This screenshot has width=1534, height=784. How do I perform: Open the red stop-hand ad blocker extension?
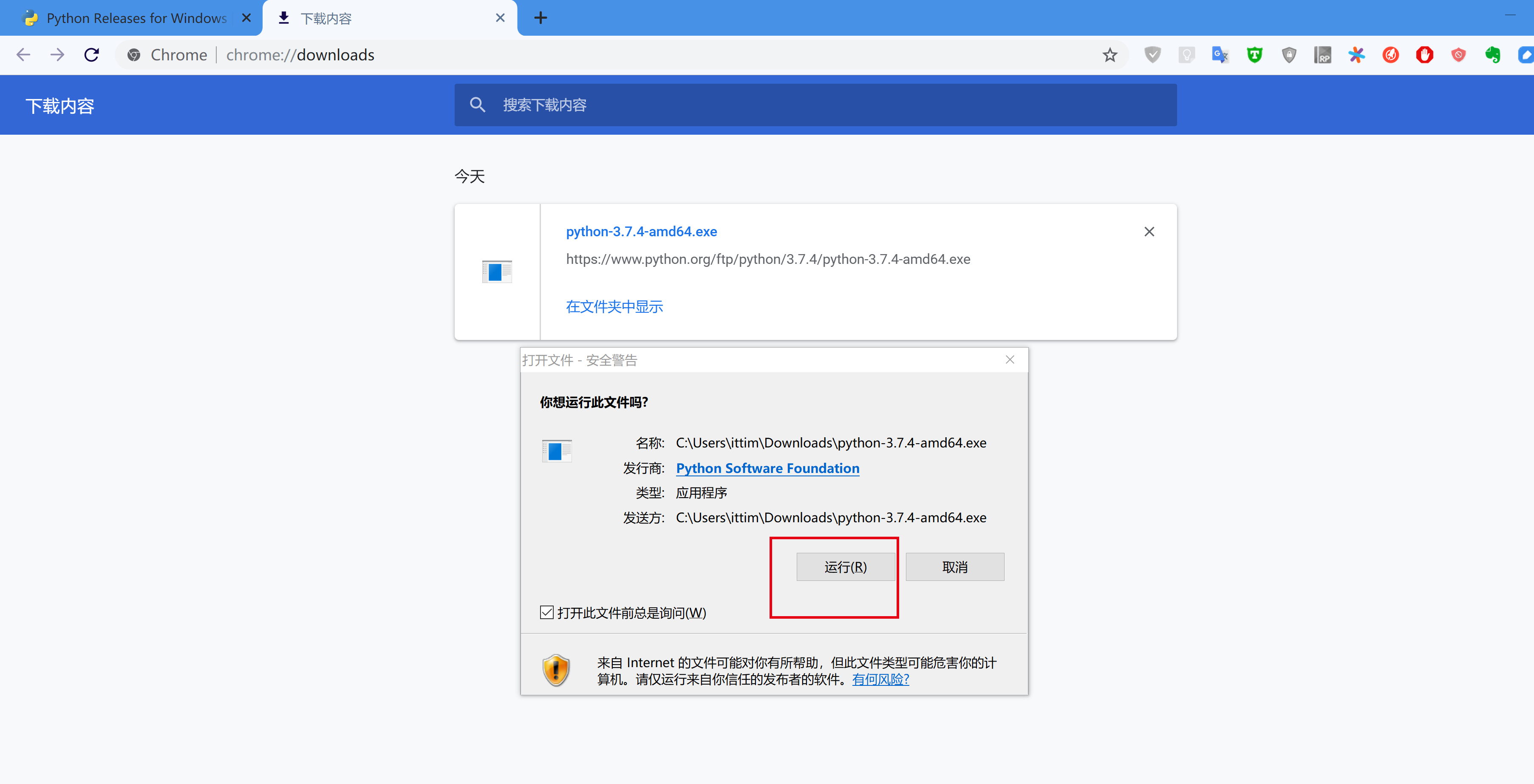pos(1424,55)
